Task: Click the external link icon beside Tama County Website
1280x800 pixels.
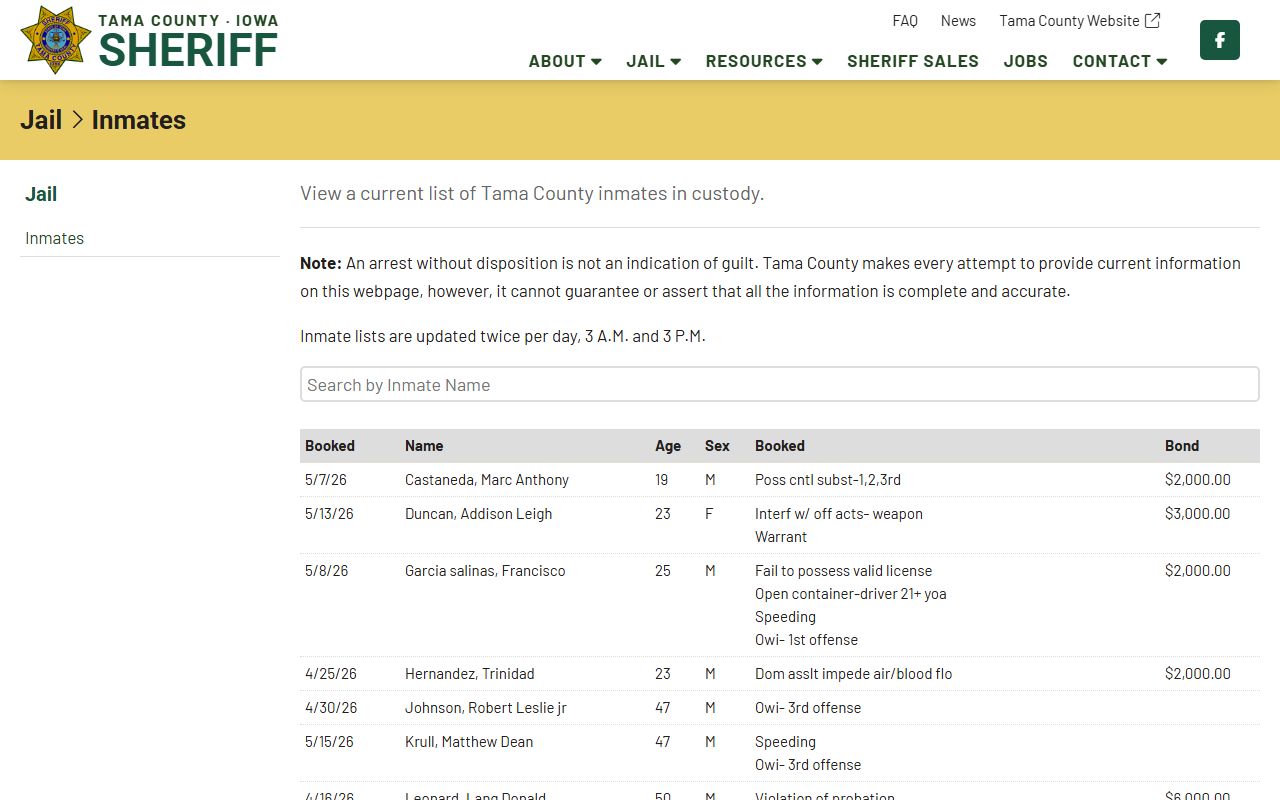Action: click(x=1153, y=20)
